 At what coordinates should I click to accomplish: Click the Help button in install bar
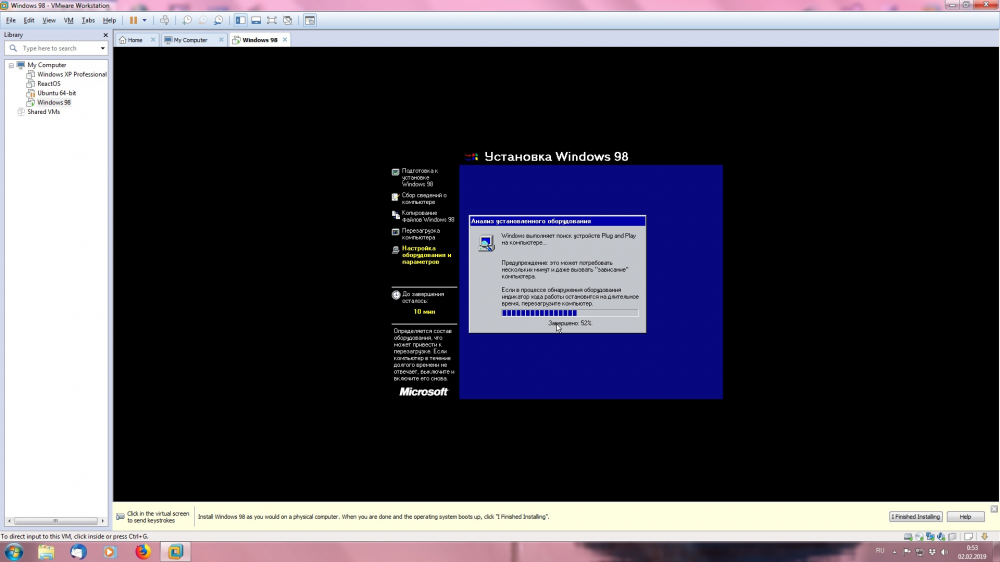[x=966, y=517]
